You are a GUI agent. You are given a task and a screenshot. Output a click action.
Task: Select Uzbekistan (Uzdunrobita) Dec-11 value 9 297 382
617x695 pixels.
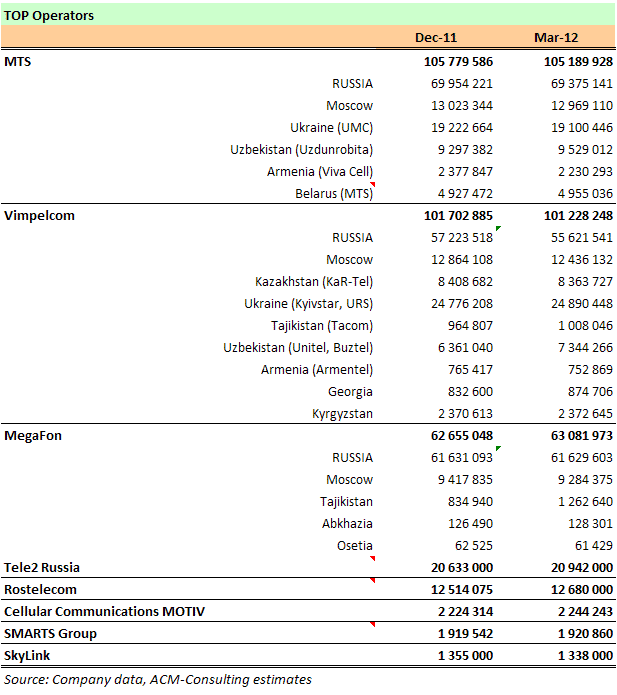(x=465, y=149)
